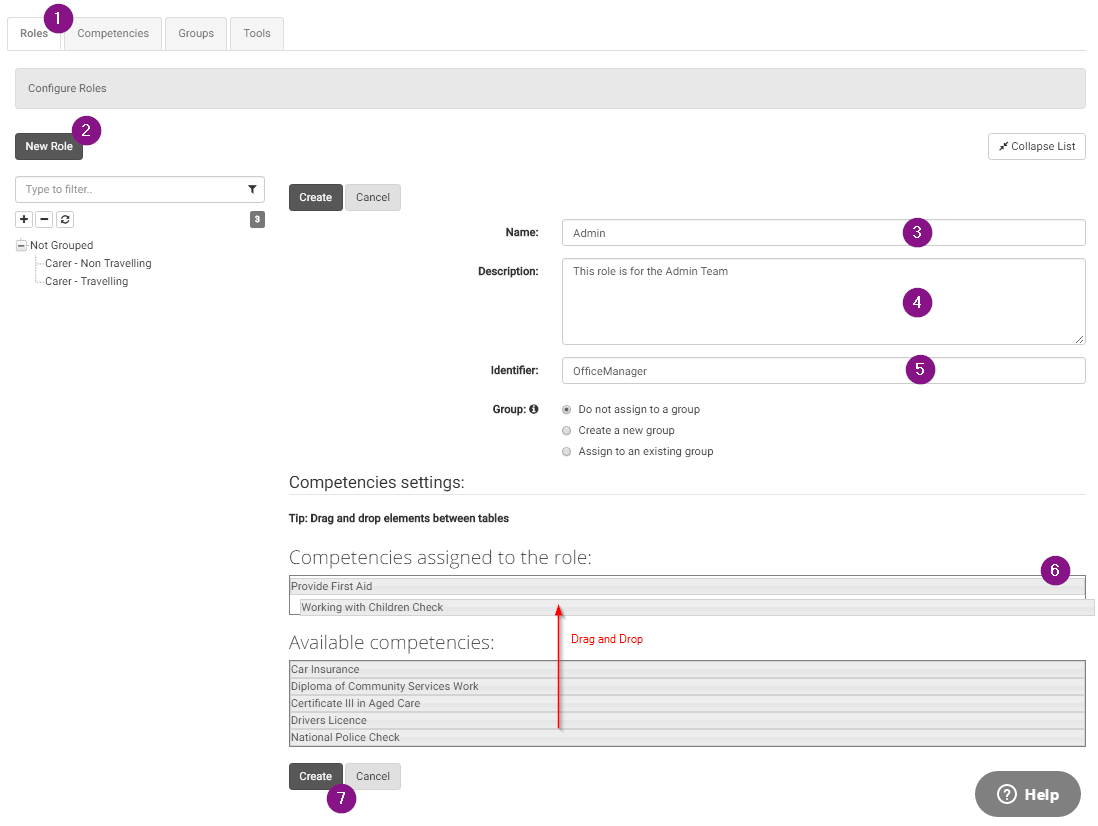The image size is (1098, 826).
Task: Open the Tools tab
Action: pos(257,33)
